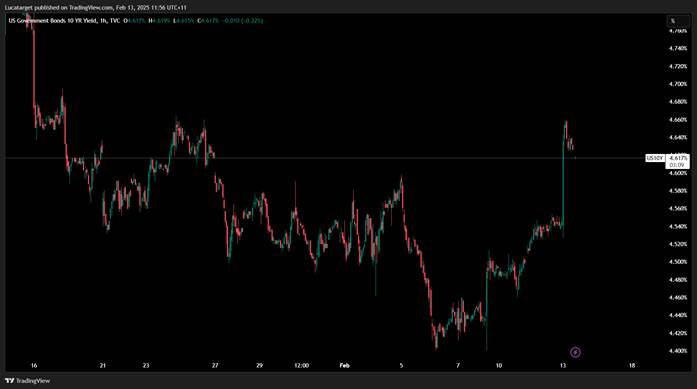697x389 pixels.
Task: Click the 4.580% price axis label
Action: pos(678,191)
